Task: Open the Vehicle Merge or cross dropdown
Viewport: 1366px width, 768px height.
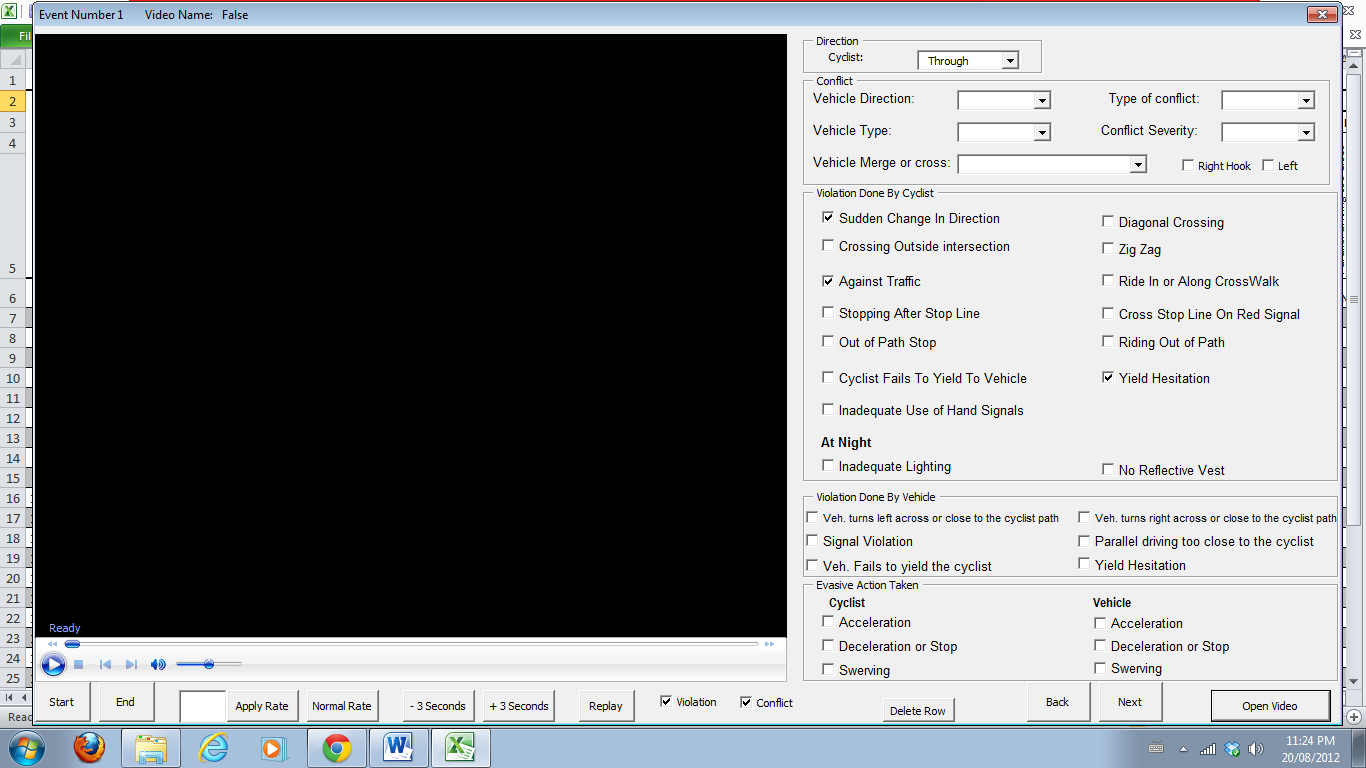Action: [x=1138, y=164]
